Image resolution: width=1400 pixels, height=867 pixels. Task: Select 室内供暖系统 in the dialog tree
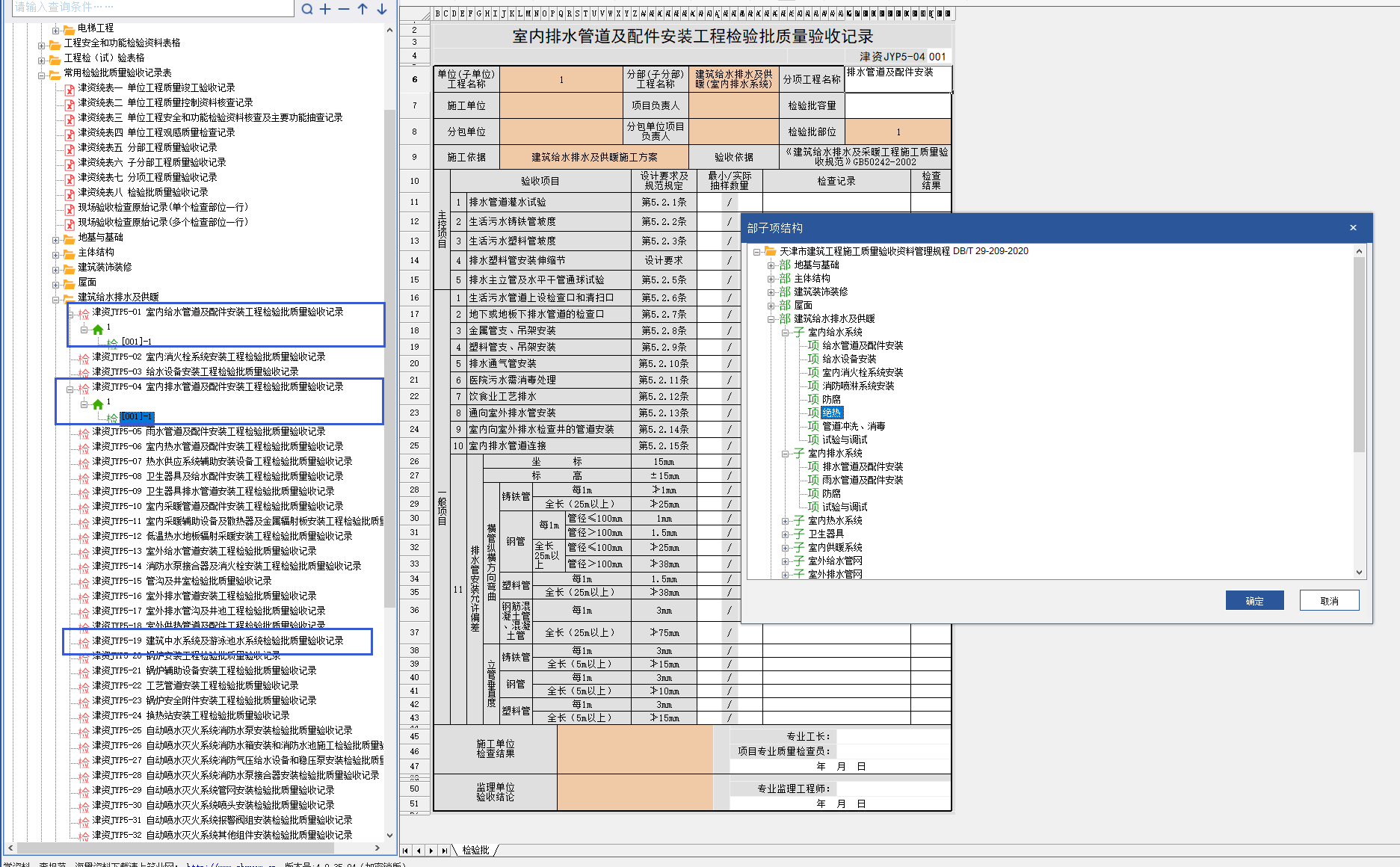pyautogui.click(x=835, y=547)
